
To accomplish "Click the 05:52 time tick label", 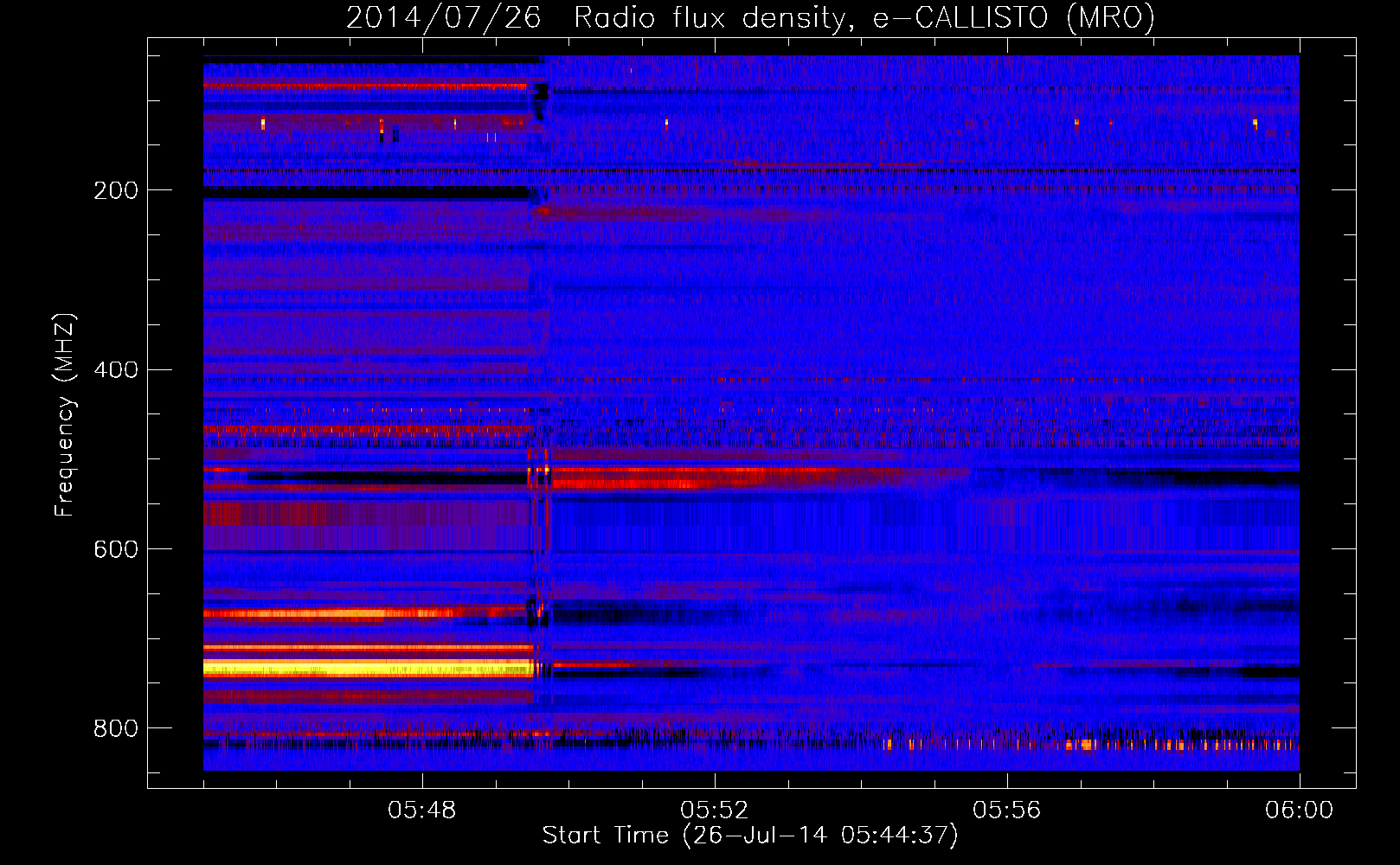I will [714, 811].
